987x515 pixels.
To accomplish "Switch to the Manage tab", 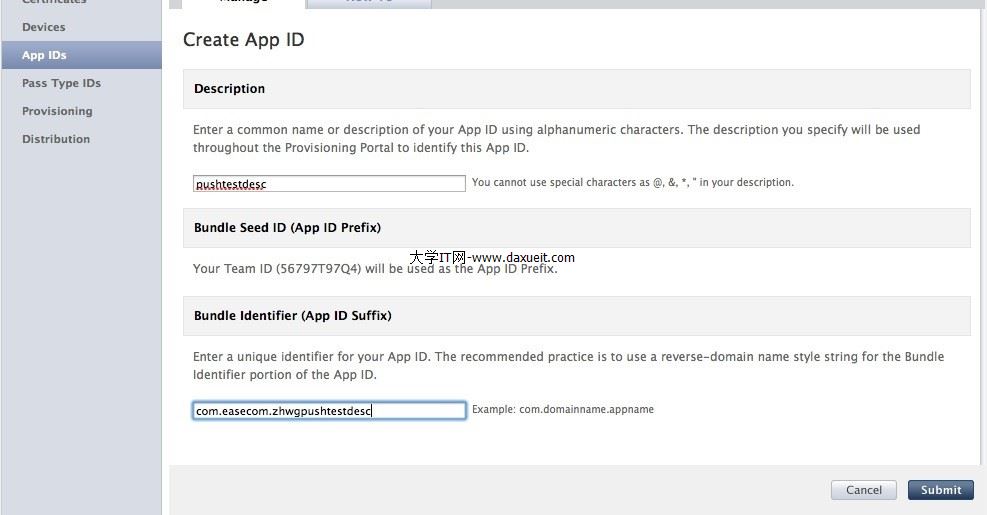I will coord(243,3).
